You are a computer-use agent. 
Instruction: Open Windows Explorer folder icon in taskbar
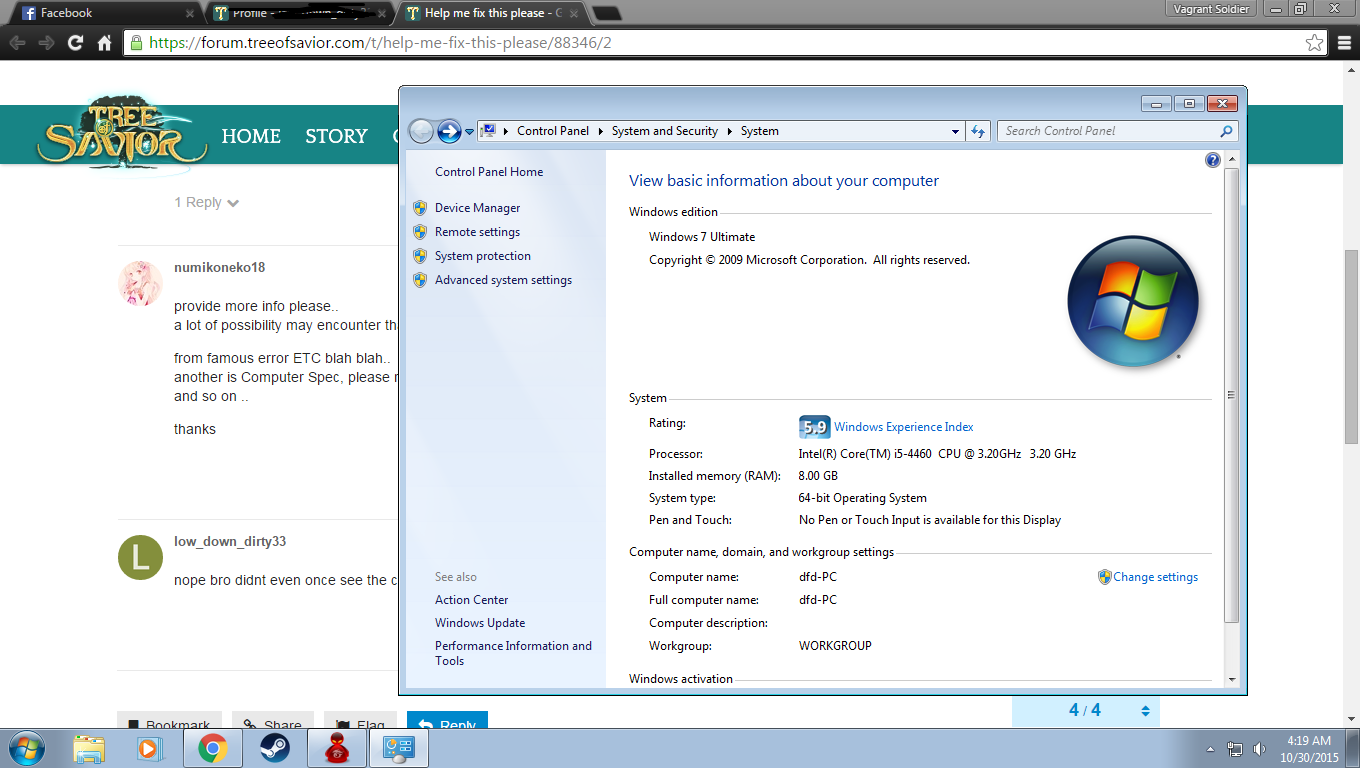(89, 748)
